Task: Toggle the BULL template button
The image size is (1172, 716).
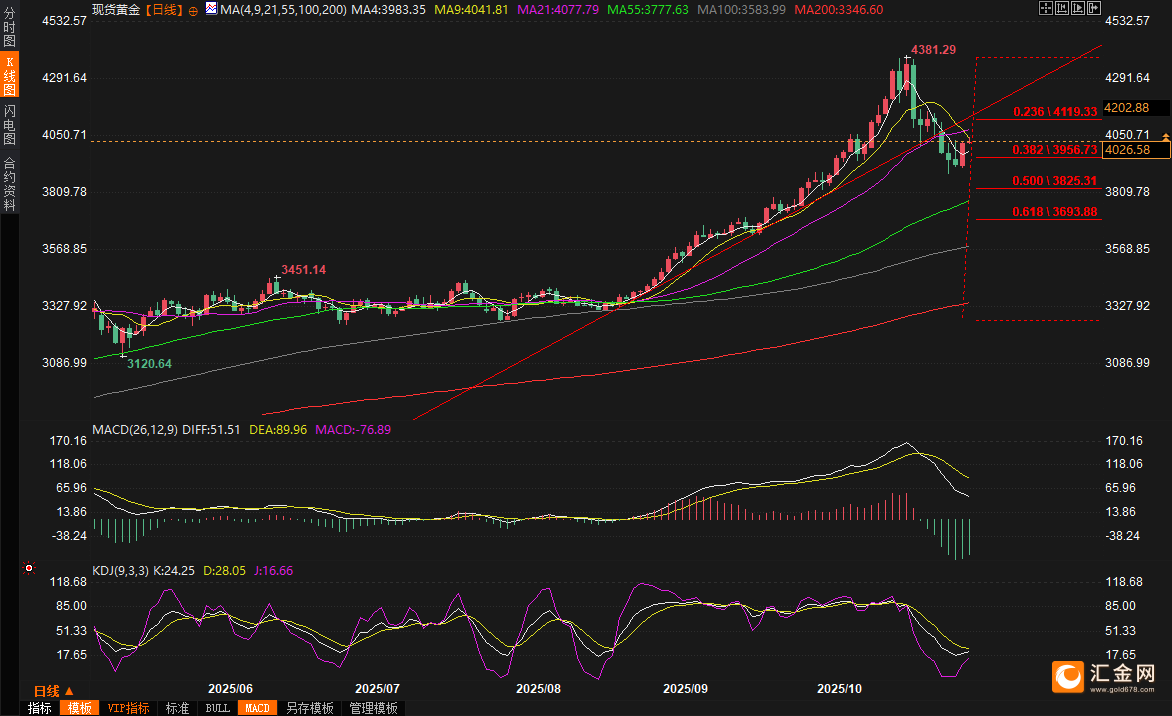Action: pyautogui.click(x=217, y=708)
